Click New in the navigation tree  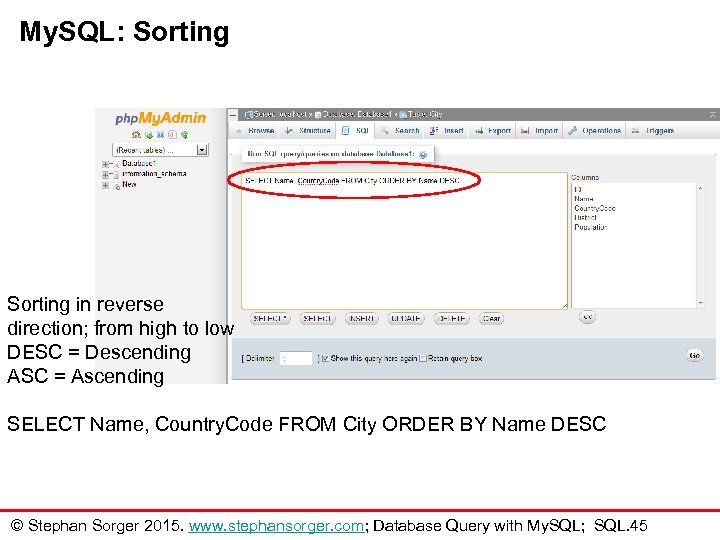pyautogui.click(x=129, y=185)
